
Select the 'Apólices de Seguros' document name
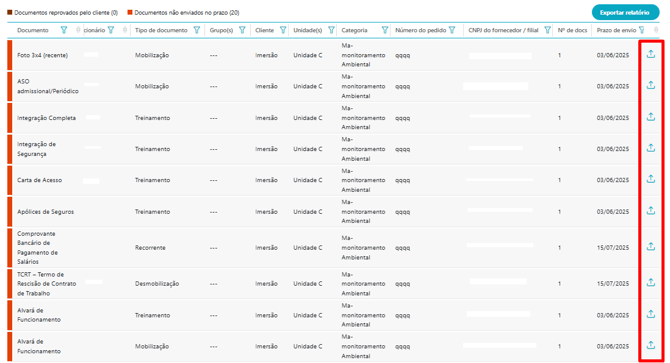tap(45, 212)
